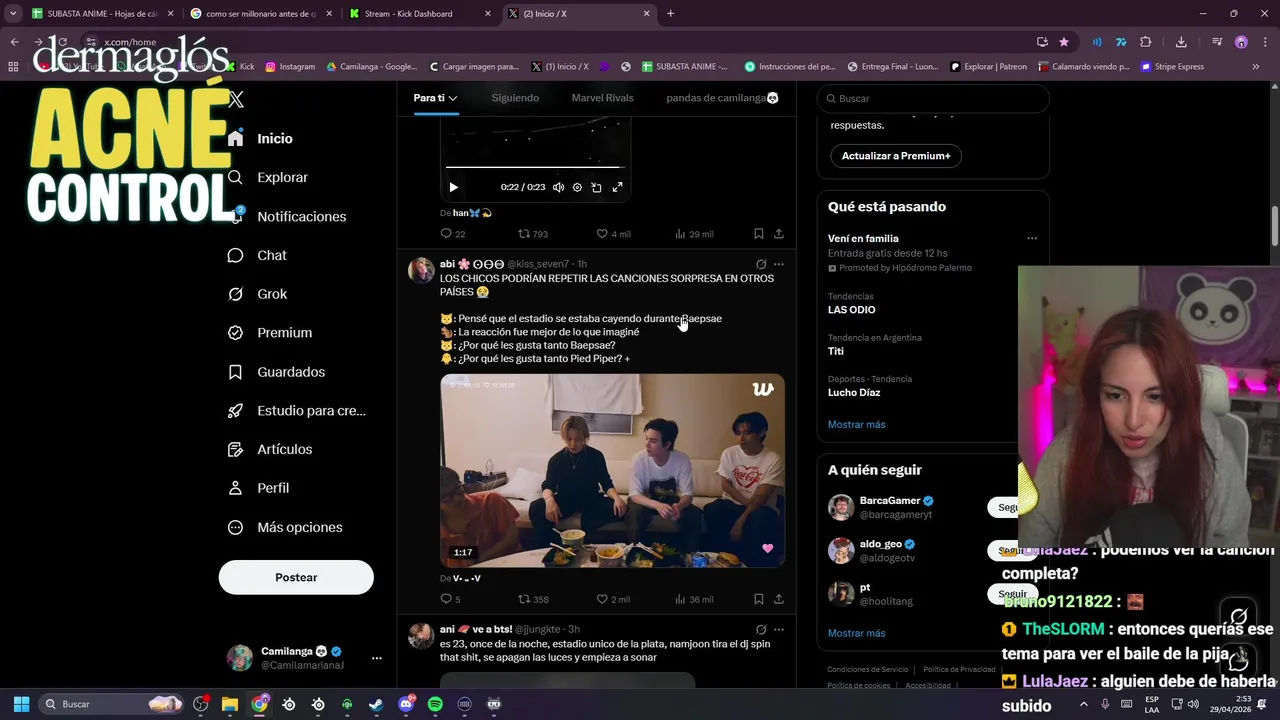The width and height of the screenshot is (1280, 720).
Task: Like abi's post showing 2 mil likes
Action: (x=613, y=599)
